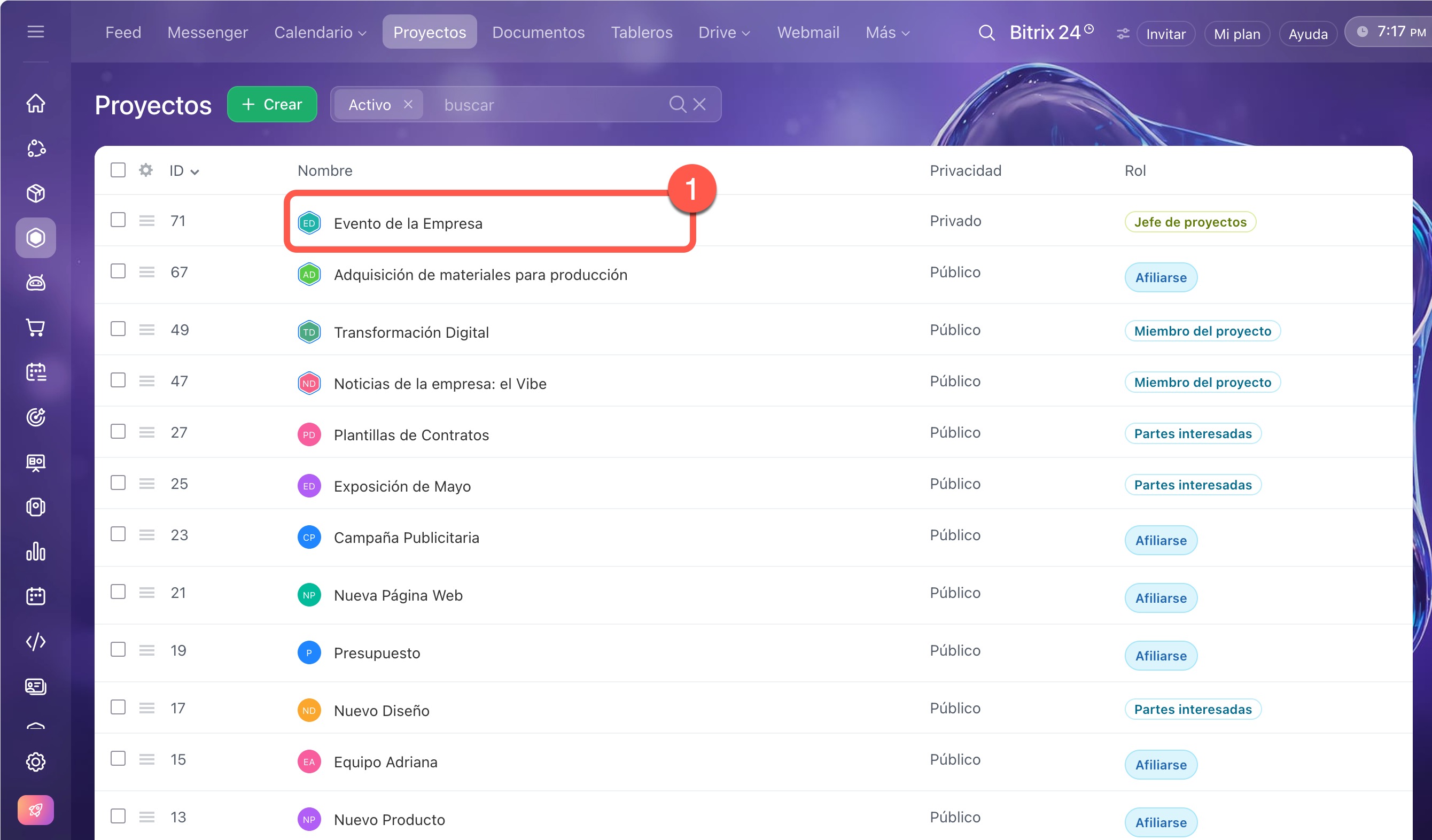Check the box for project 49

[x=118, y=329]
